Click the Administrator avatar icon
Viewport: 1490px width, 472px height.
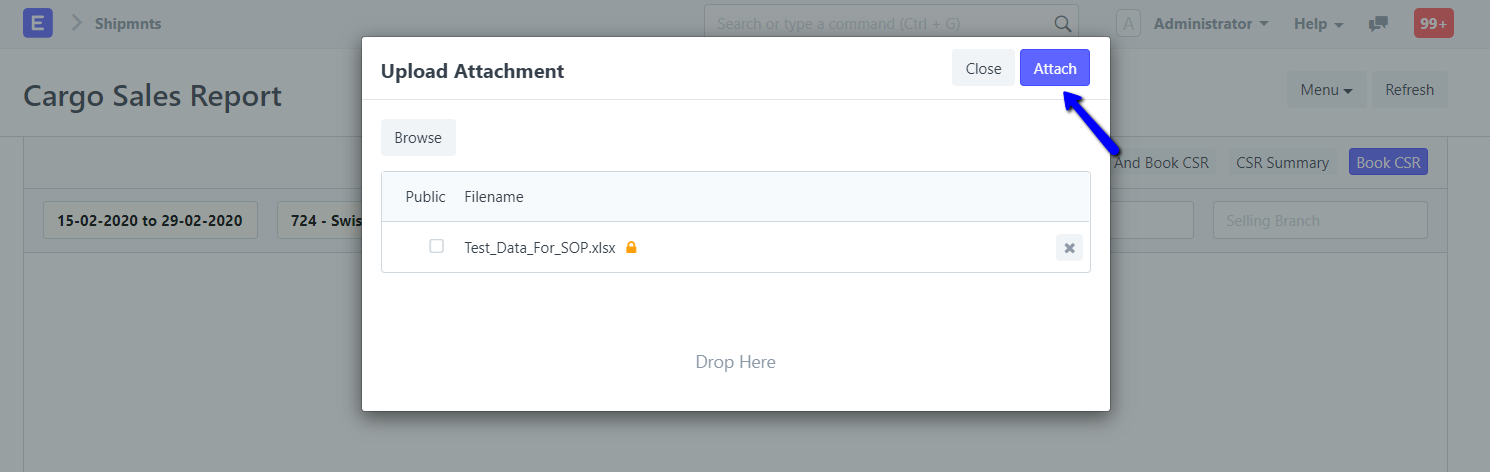pyautogui.click(x=1128, y=23)
